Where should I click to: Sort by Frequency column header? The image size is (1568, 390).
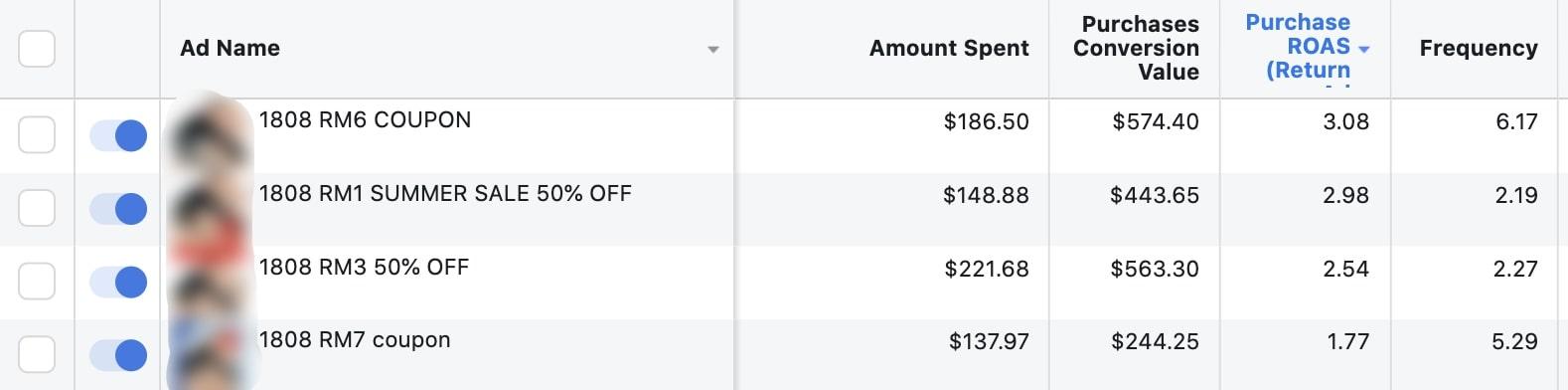1479,48
